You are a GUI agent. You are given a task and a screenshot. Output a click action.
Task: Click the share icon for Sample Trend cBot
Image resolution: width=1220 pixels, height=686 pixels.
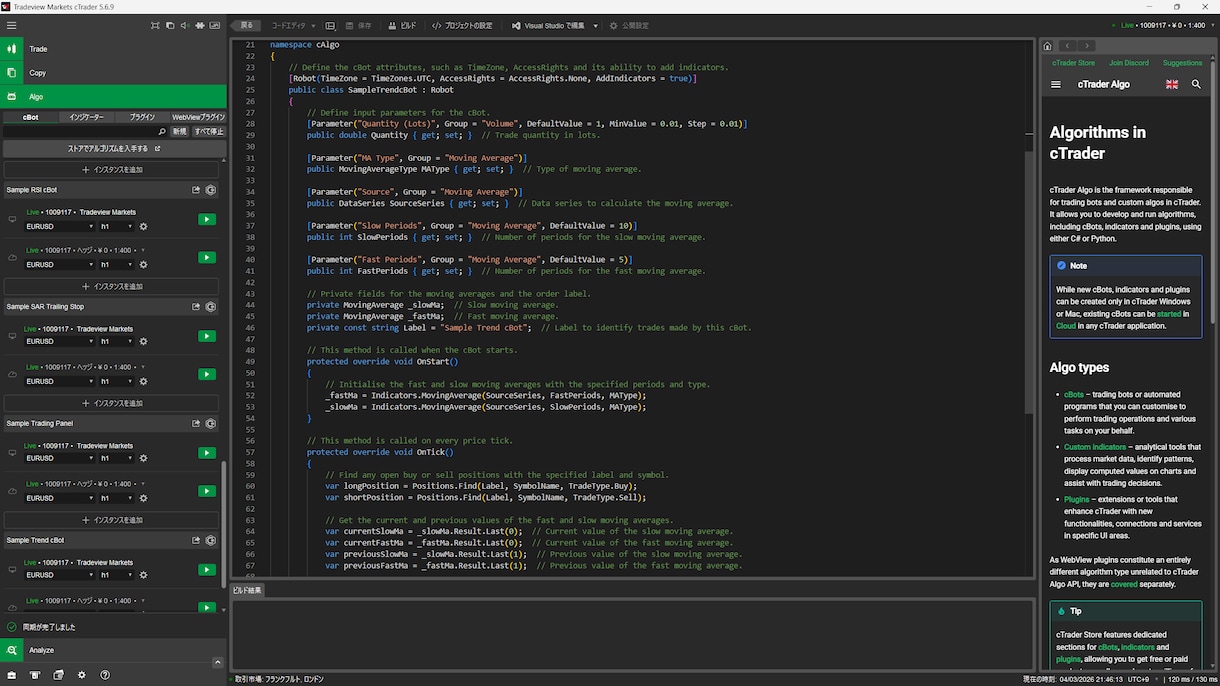pyautogui.click(x=197, y=541)
